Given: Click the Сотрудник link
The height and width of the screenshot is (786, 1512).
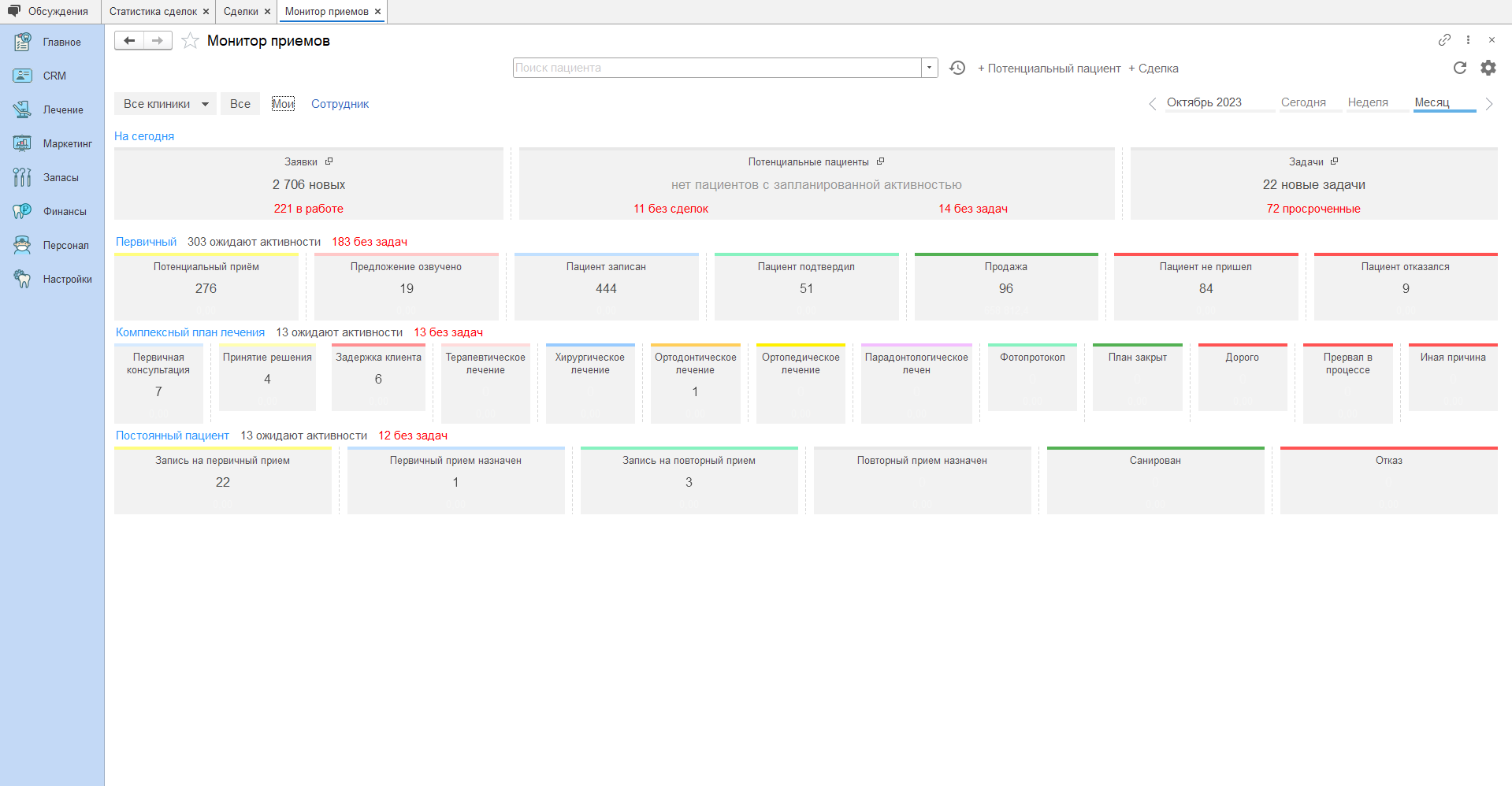Looking at the screenshot, I should coord(340,104).
